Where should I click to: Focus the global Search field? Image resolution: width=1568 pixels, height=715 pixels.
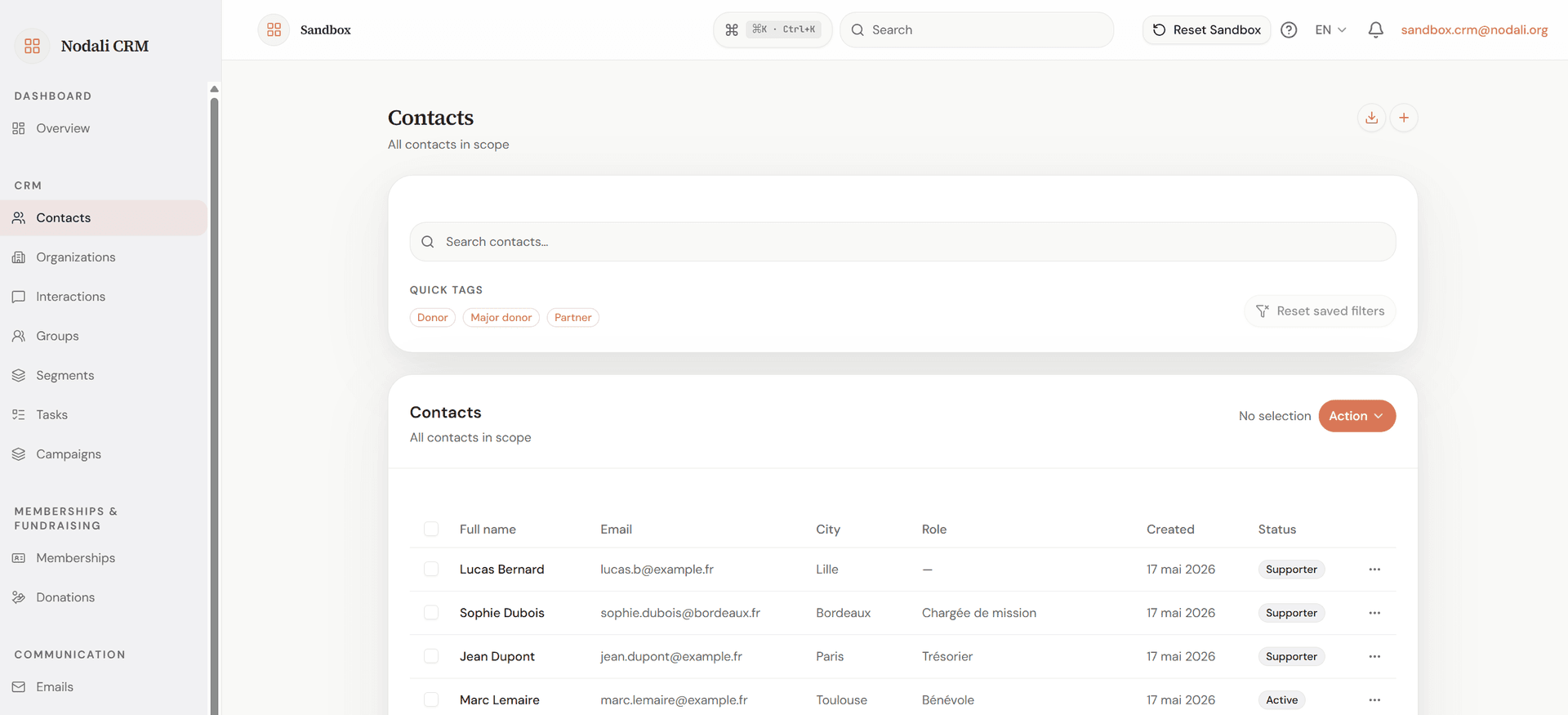tap(977, 29)
